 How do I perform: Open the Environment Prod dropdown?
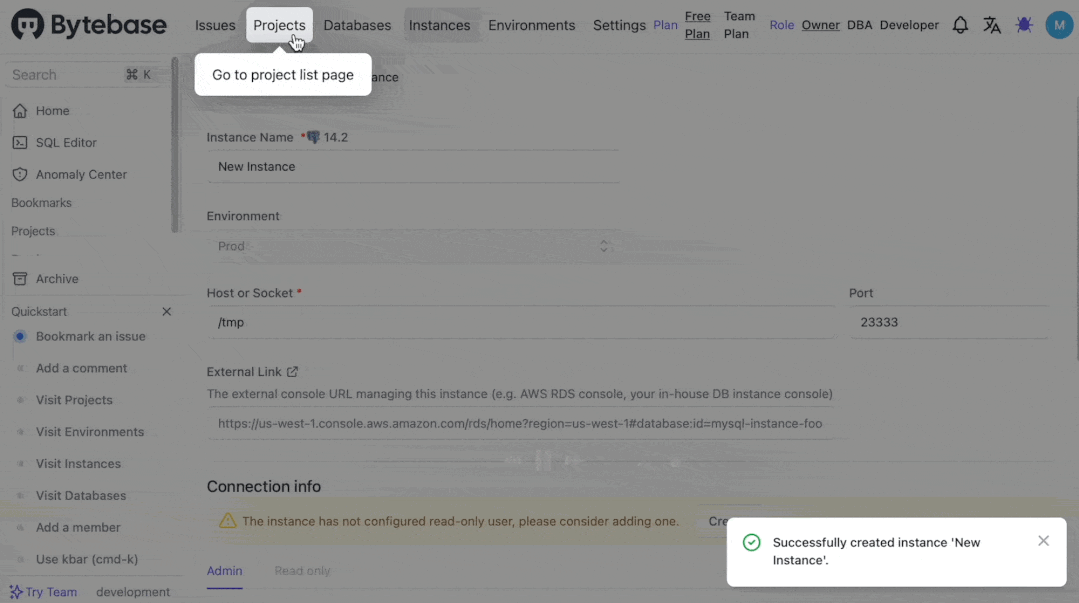[412, 246]
